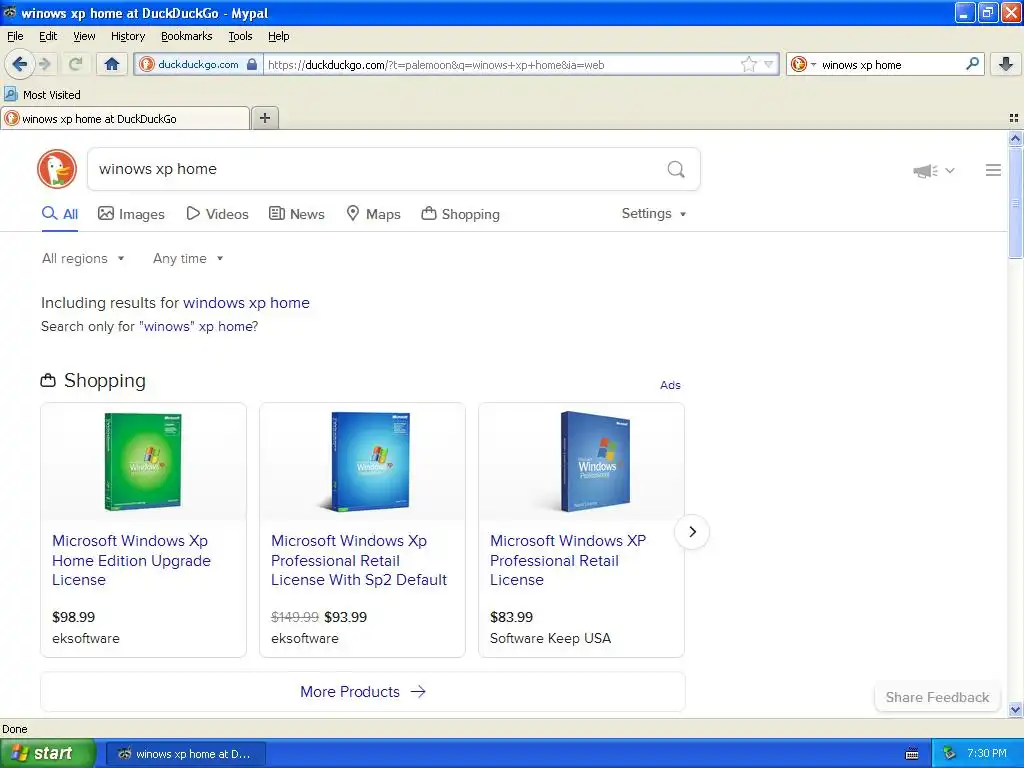
Task: Click the magnifier in browser search bar
Action: click(972, 63)
